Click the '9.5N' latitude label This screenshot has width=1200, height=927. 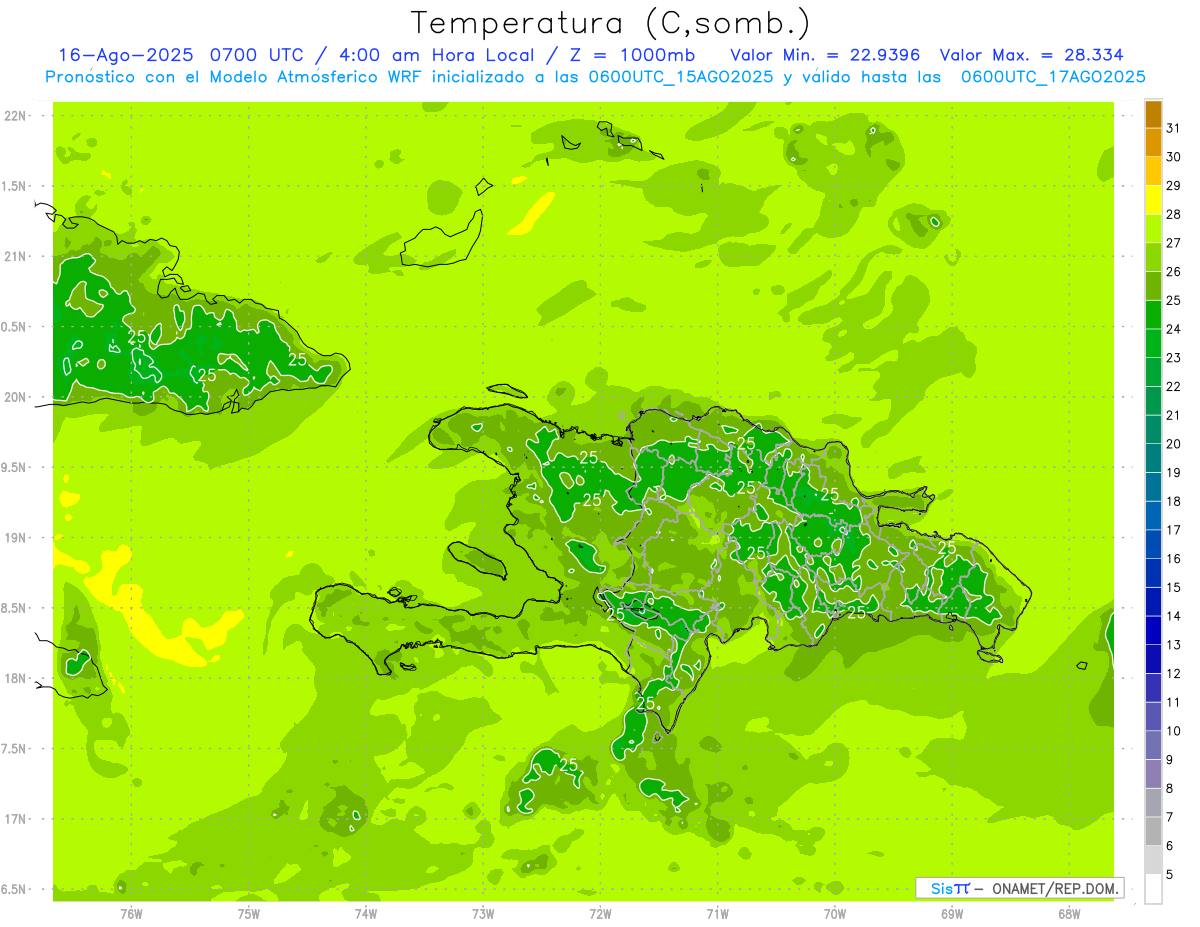tap(14, 467)
